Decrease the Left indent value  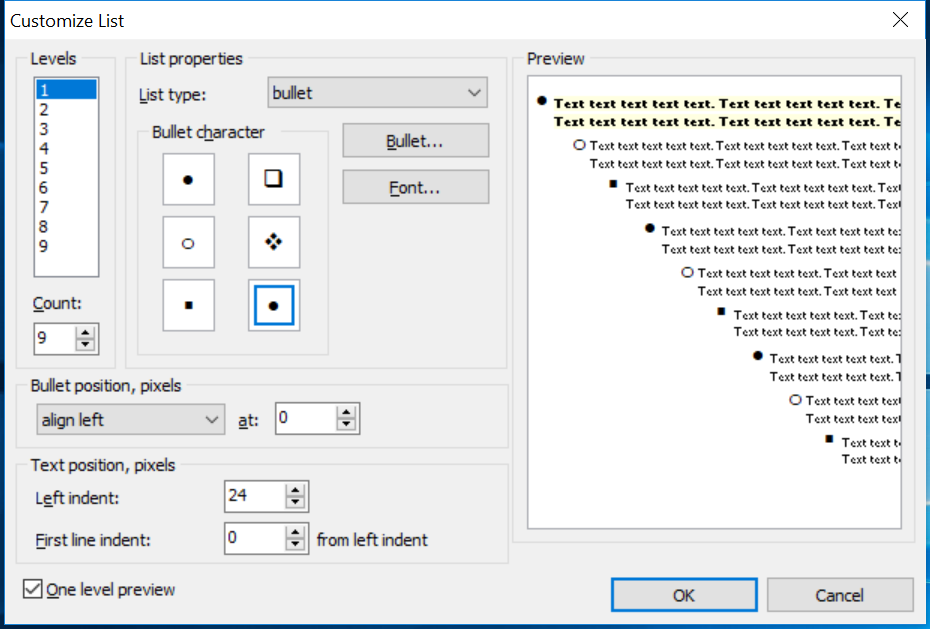click(x=295, y=502)
